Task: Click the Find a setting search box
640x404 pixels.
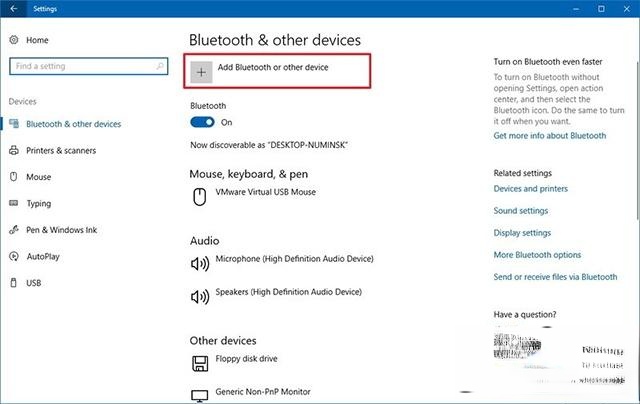Action: (89, 66)
